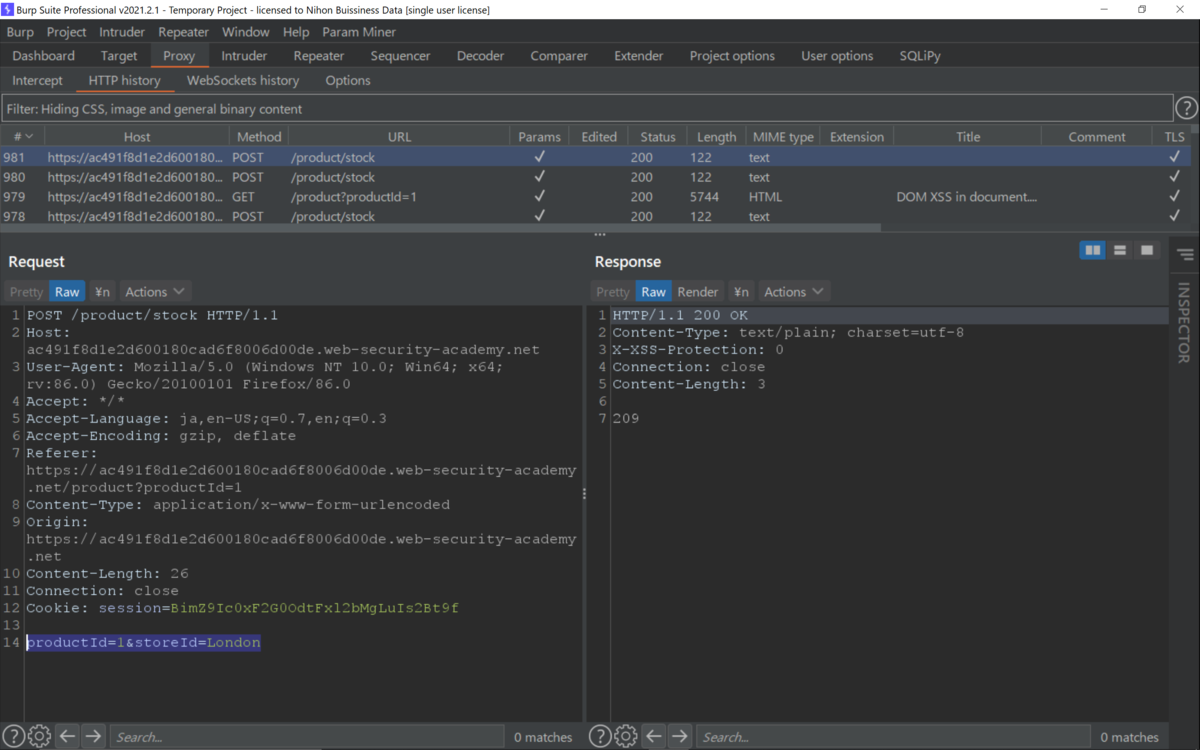Switch to the Decoder tab

click(481, 56)
